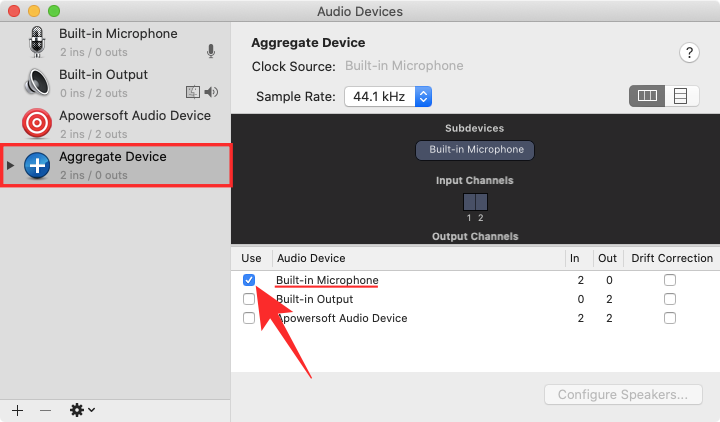This screenshot has height=422, width=720.
Task: Click the Configure Speakers button
Action: pyautogui.click(x=623, y=394)
